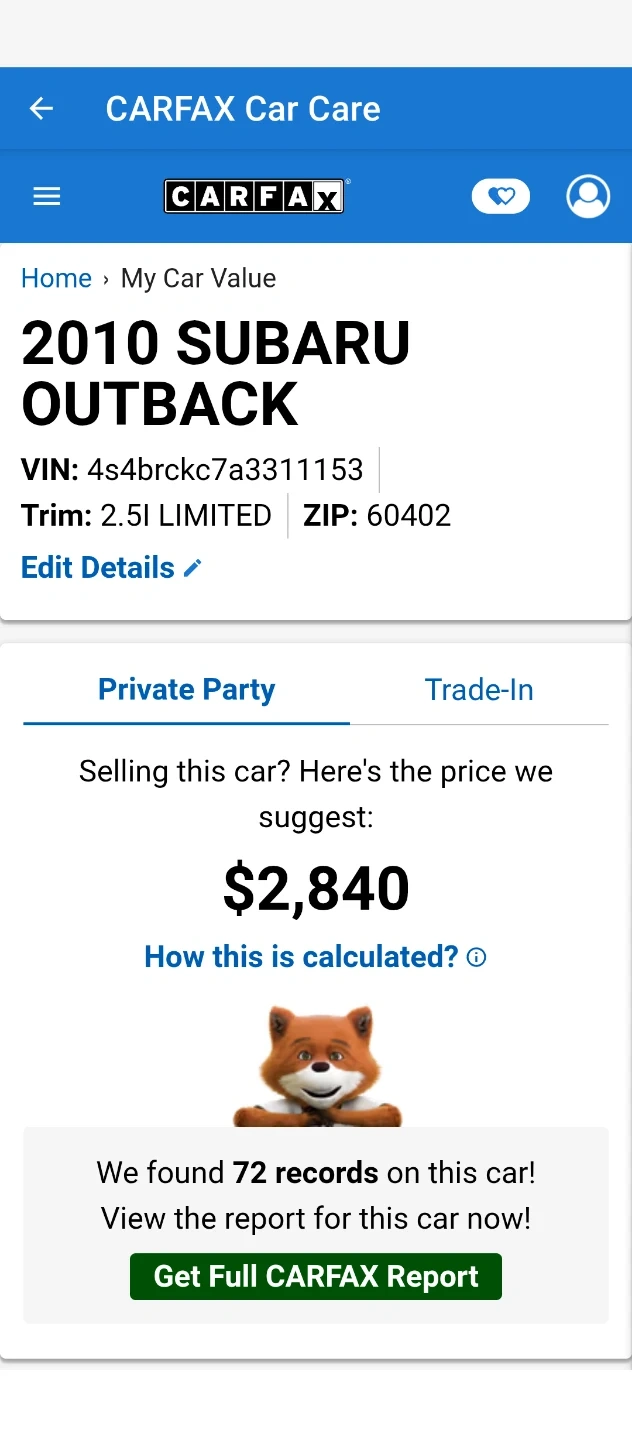Image resolution: width=632 pixels, height=1440 pixels.
Task: Tap the ZIP 60402 value
Action: (x=408, y=516)
